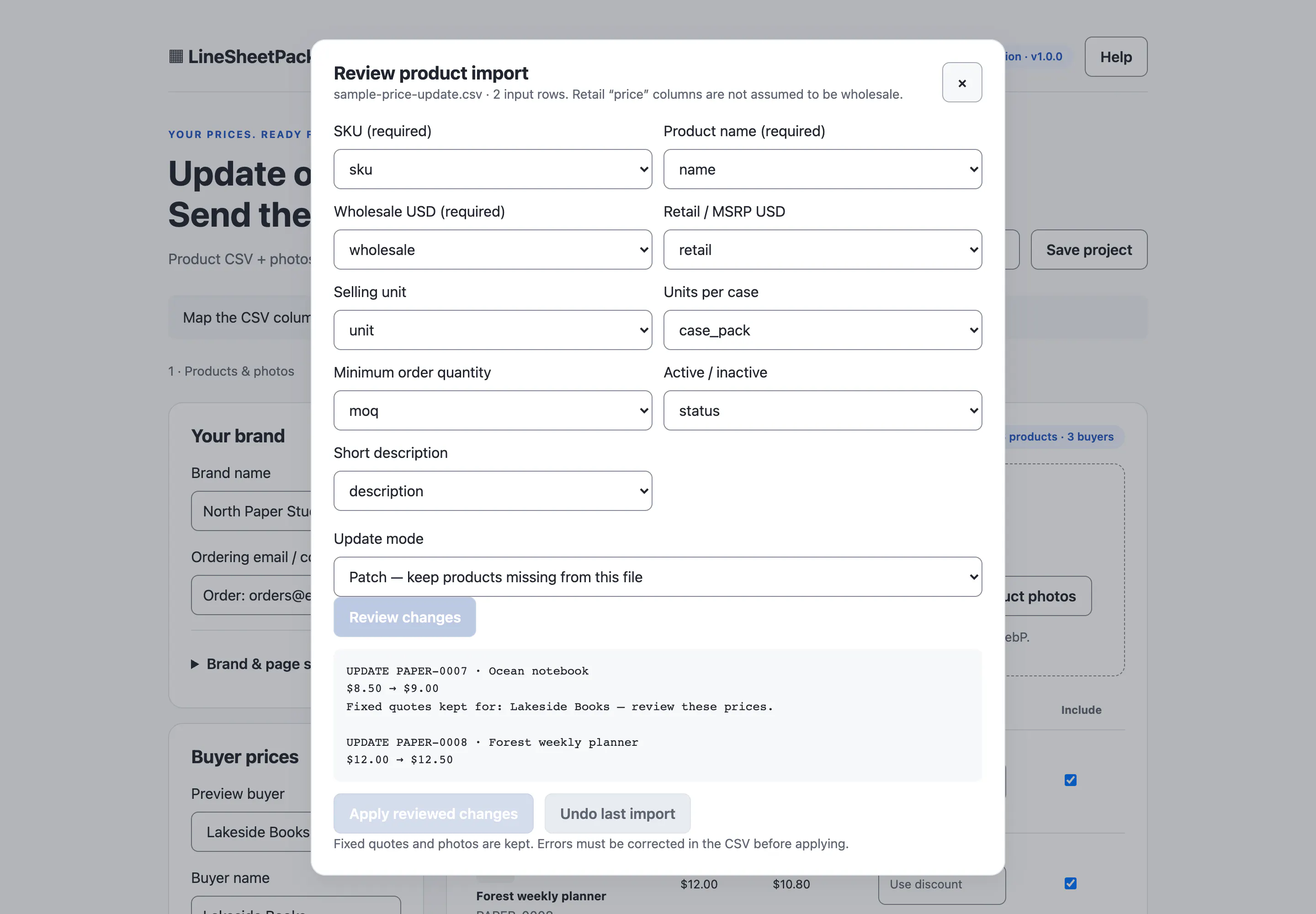Open the Preview buyer Lakeside Books selector

coord(252,832)
